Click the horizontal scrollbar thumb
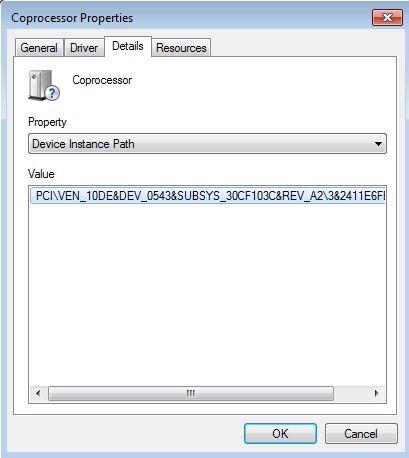This screenshot has width=409, height=458. tap(191, 393)
